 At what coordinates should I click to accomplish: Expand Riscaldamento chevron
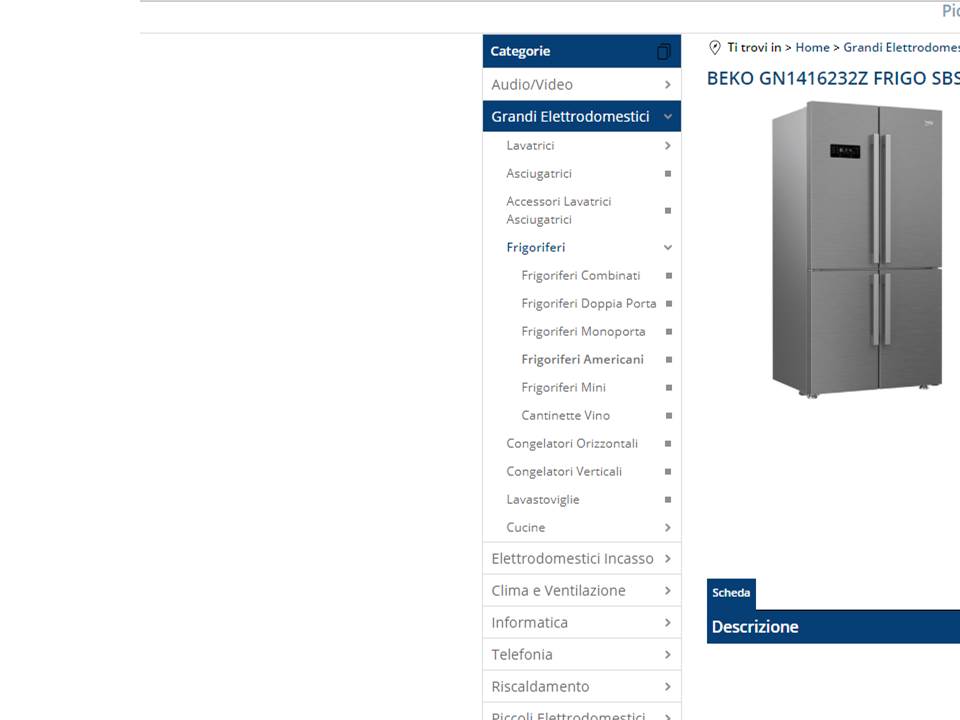tap(668, 687)
